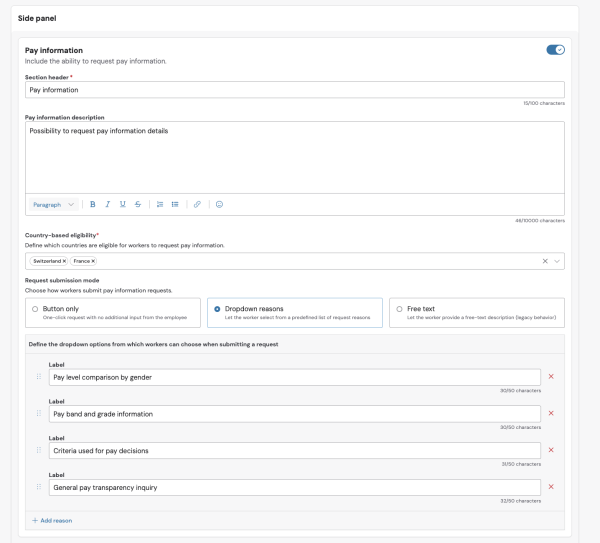The image size is (600, 543).
Task: Click the Section header input field
Action: (295, 90)
